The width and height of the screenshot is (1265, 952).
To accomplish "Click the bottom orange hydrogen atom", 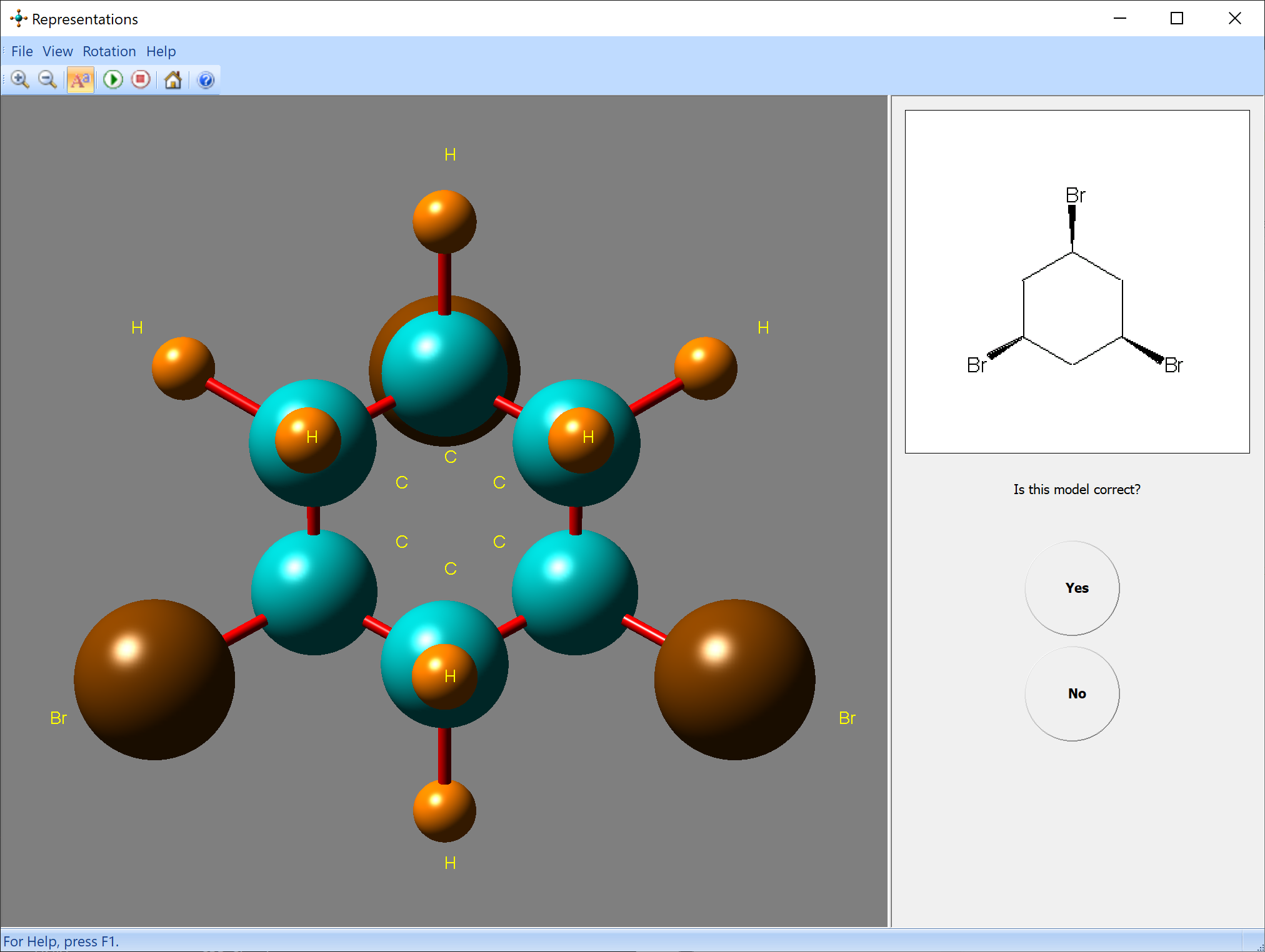I will [444, 810].
